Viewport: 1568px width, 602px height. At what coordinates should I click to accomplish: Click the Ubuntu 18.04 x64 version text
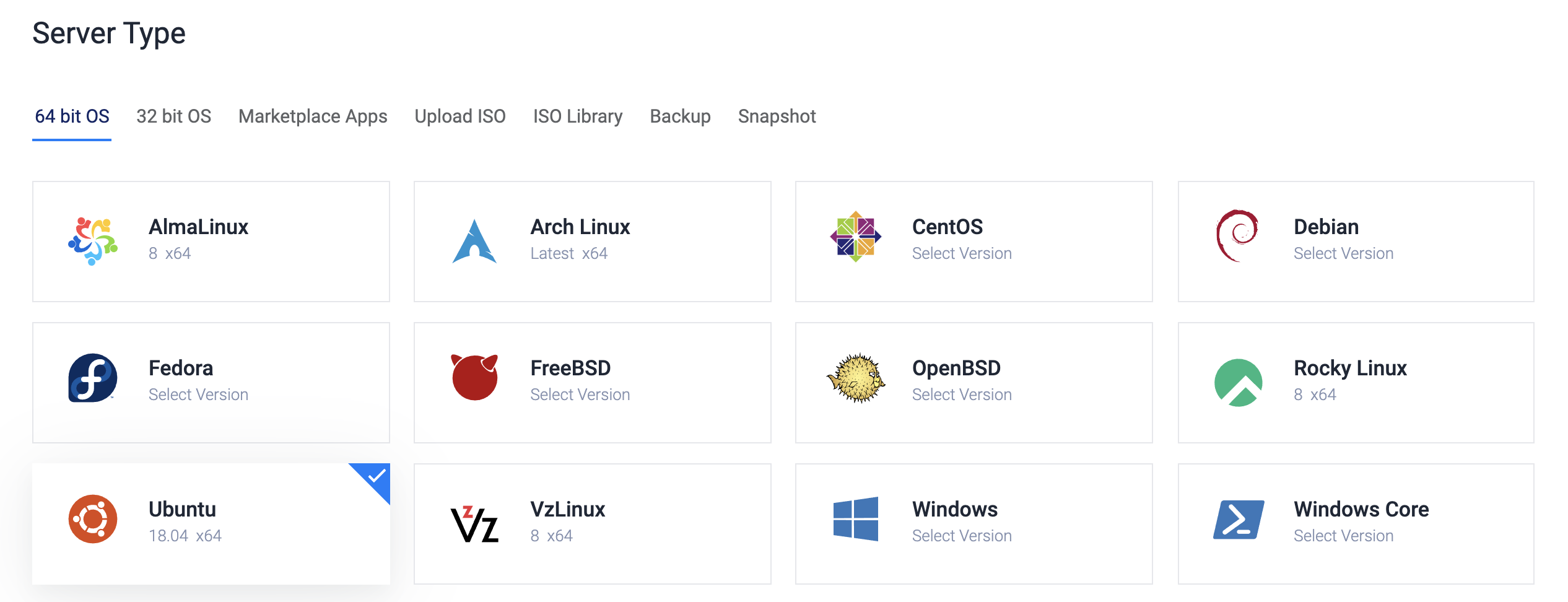click(x=185, y=536)
